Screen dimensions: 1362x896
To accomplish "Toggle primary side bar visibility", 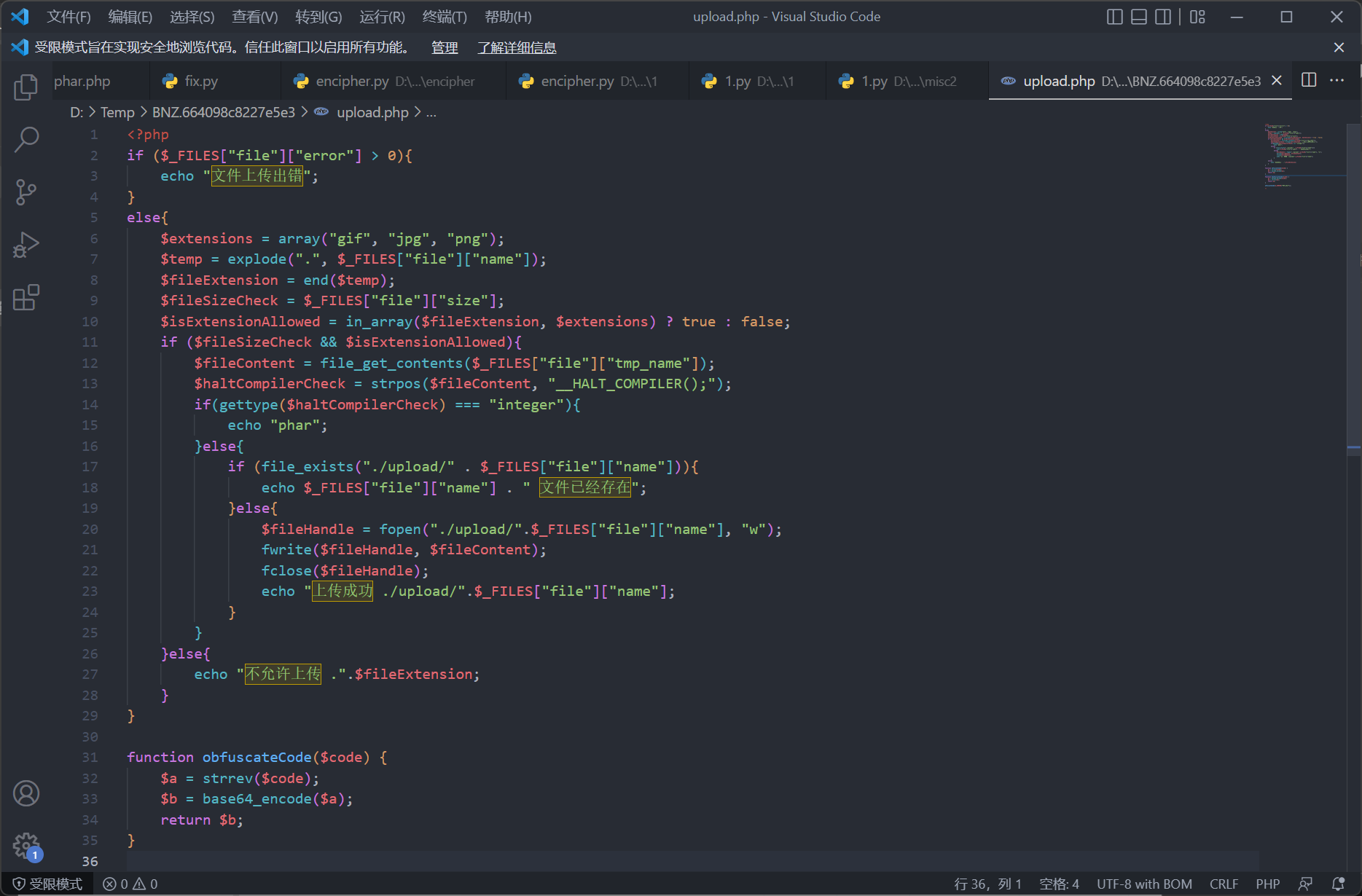I will (1114, 16).
